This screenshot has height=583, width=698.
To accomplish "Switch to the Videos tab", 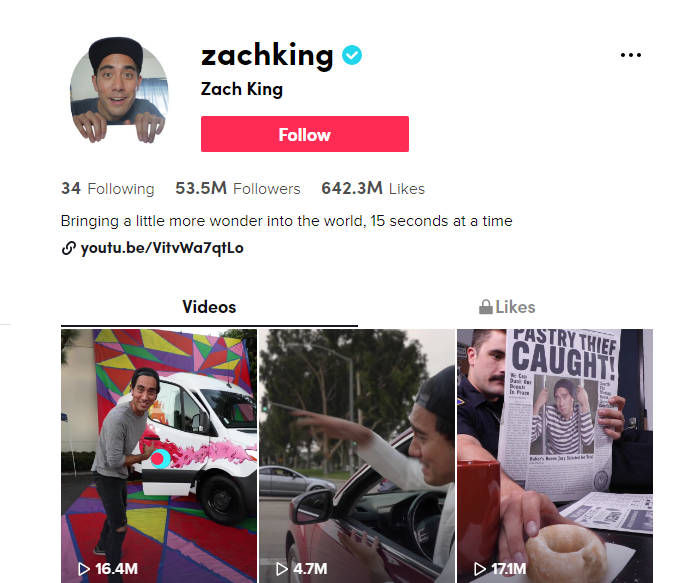I will 209,307.
